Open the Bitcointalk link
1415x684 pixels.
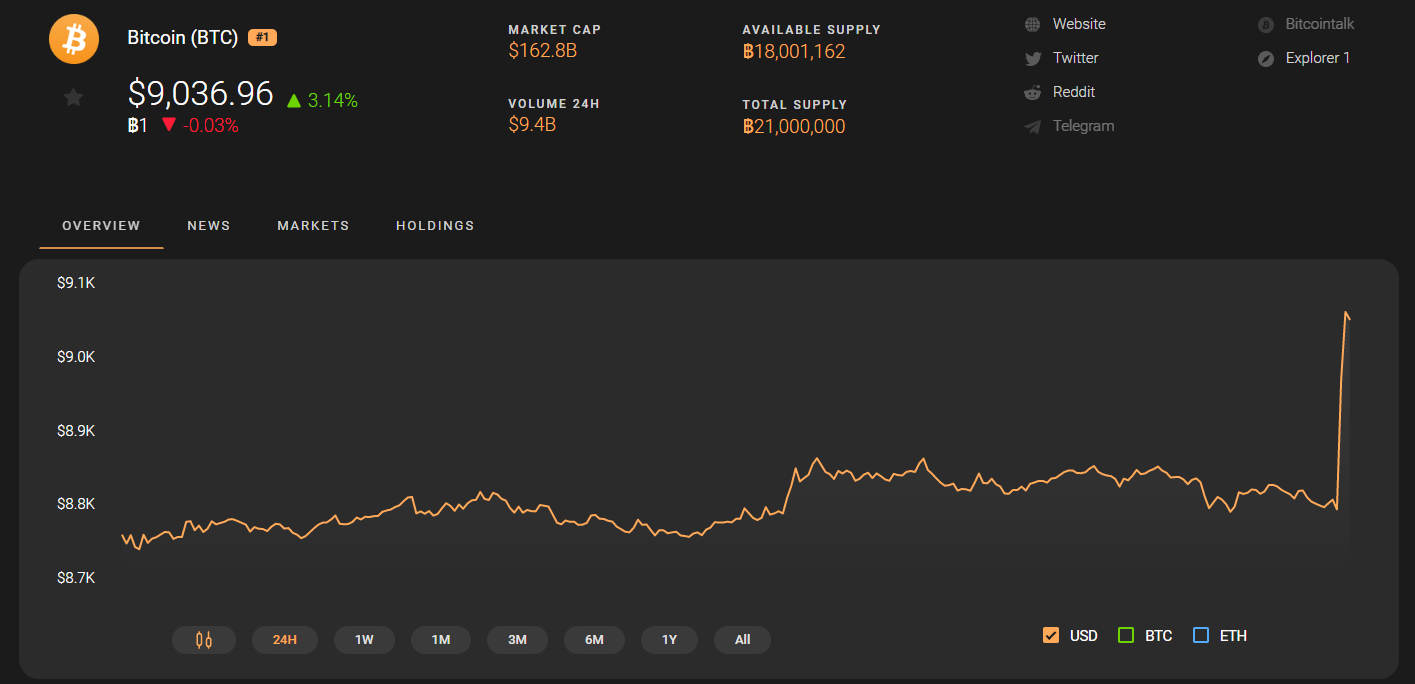click(x=1320, y=24)
